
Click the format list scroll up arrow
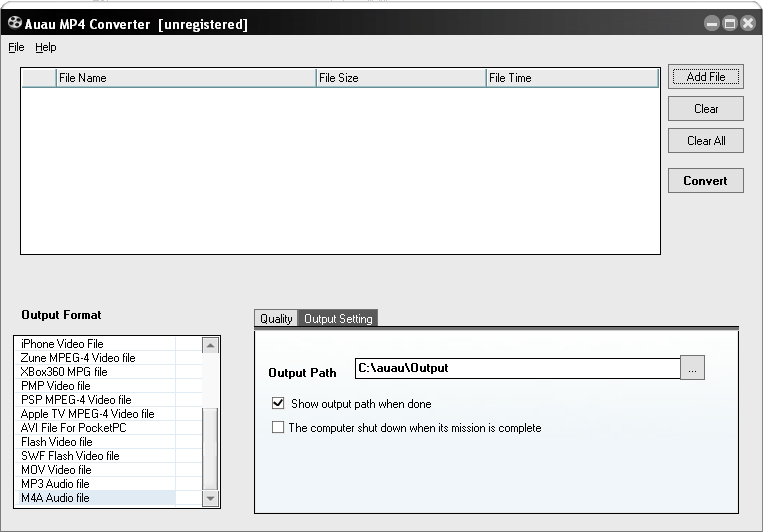210,345
